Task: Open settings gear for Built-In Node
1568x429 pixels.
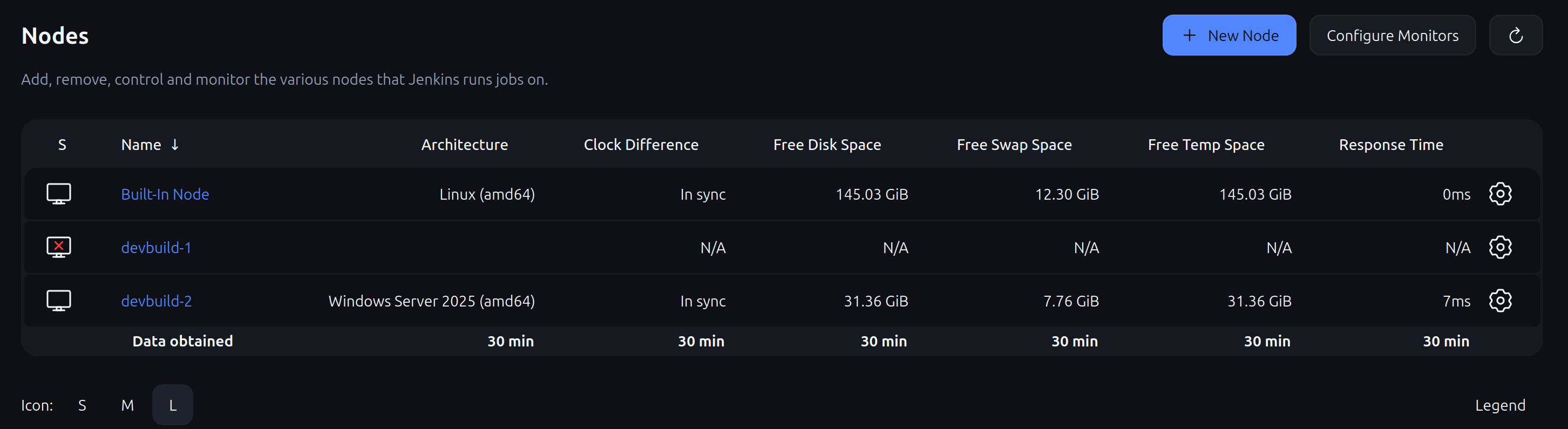Action: coord(1500,194)
